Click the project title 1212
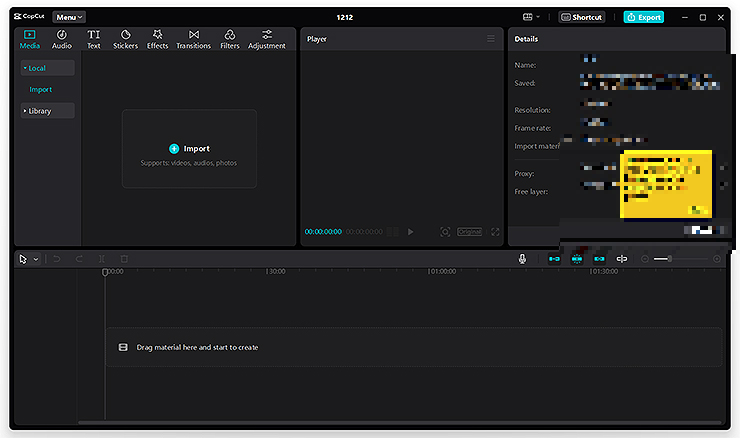Screen dimensions: 740x438 (x=345, y=17)
